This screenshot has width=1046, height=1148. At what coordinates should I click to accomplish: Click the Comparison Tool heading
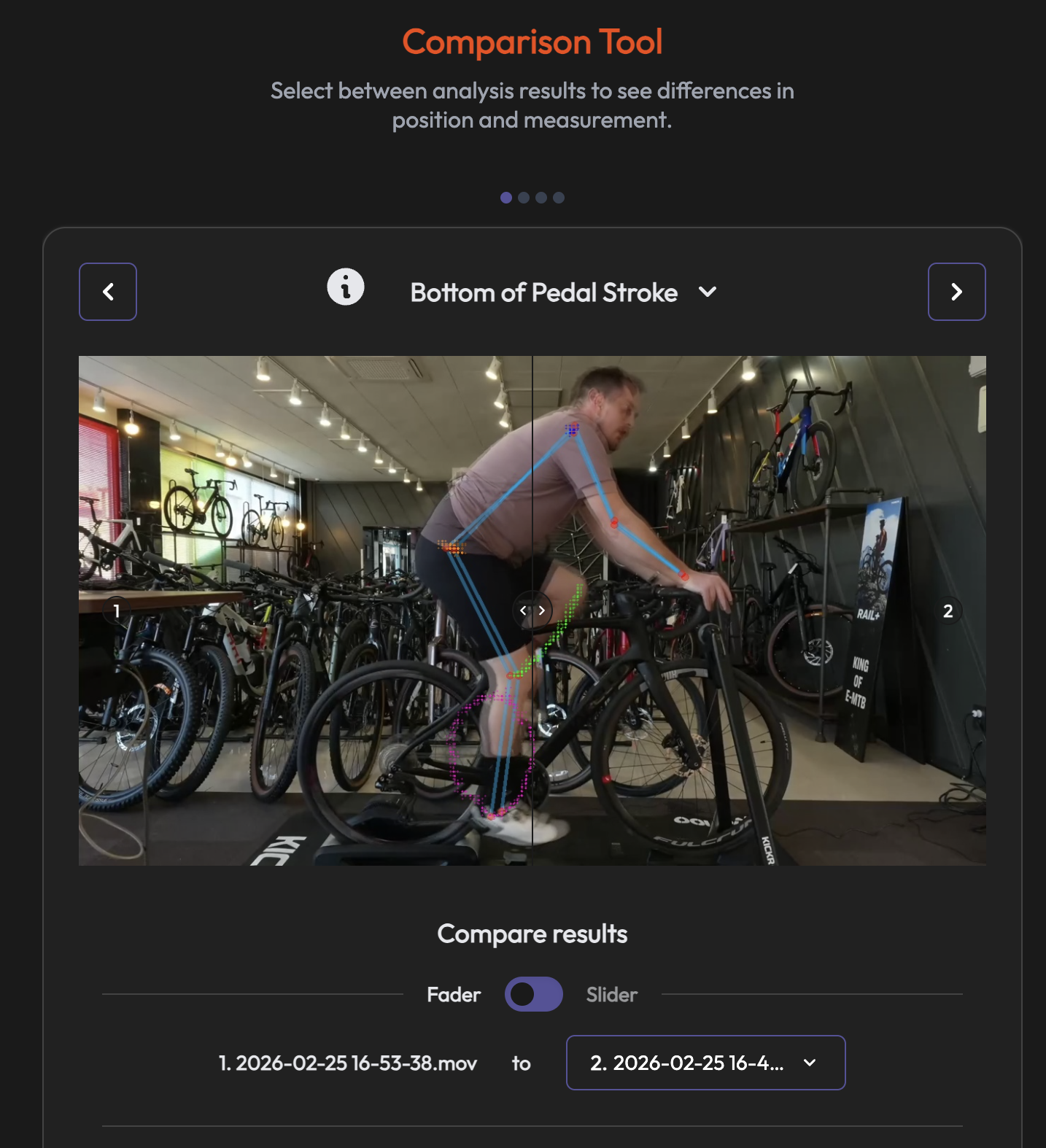tap(532, 42)
